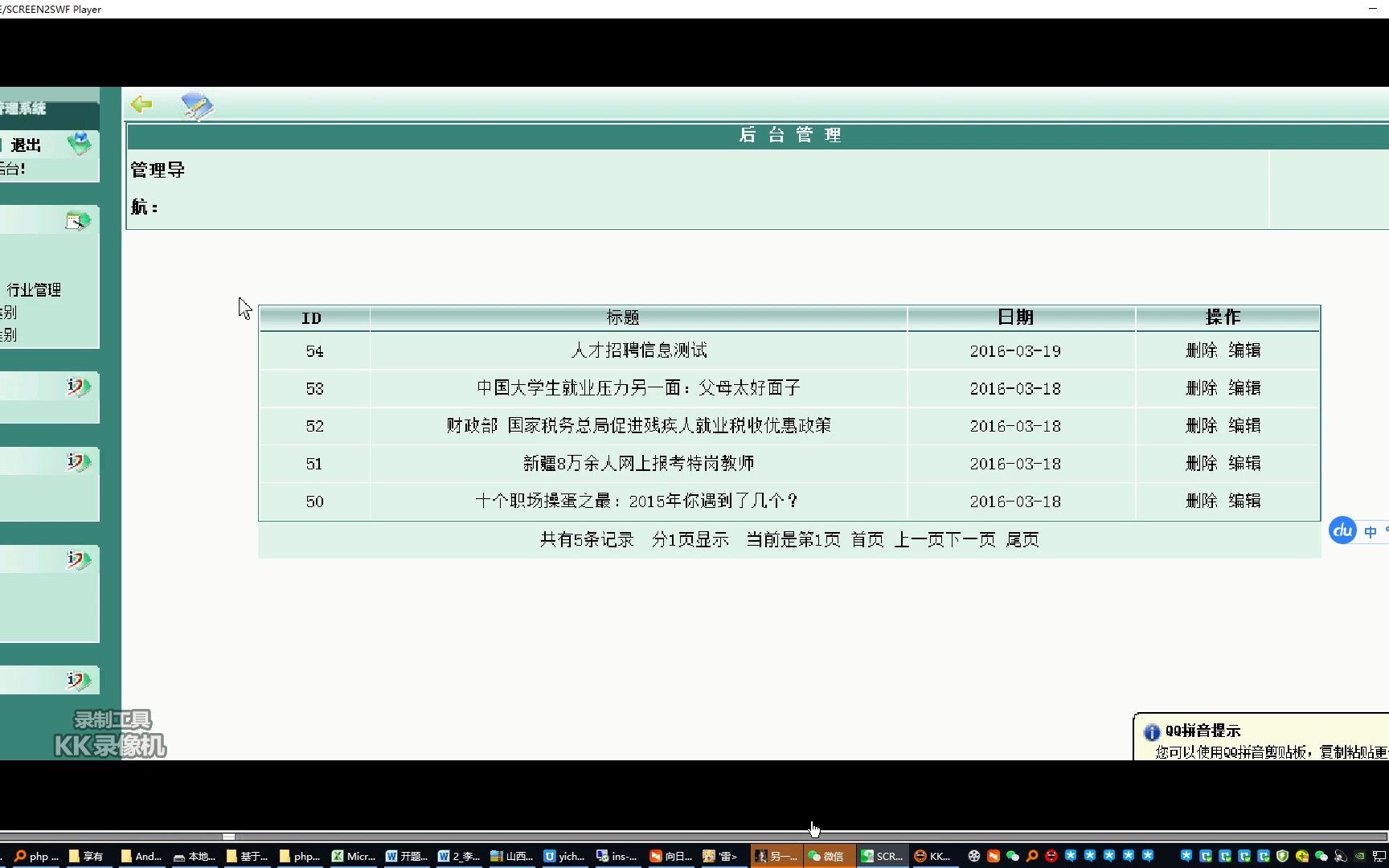Click the 当前是第1页 text
Screen dimensions: 1389x868
click(x=793, y=539)
